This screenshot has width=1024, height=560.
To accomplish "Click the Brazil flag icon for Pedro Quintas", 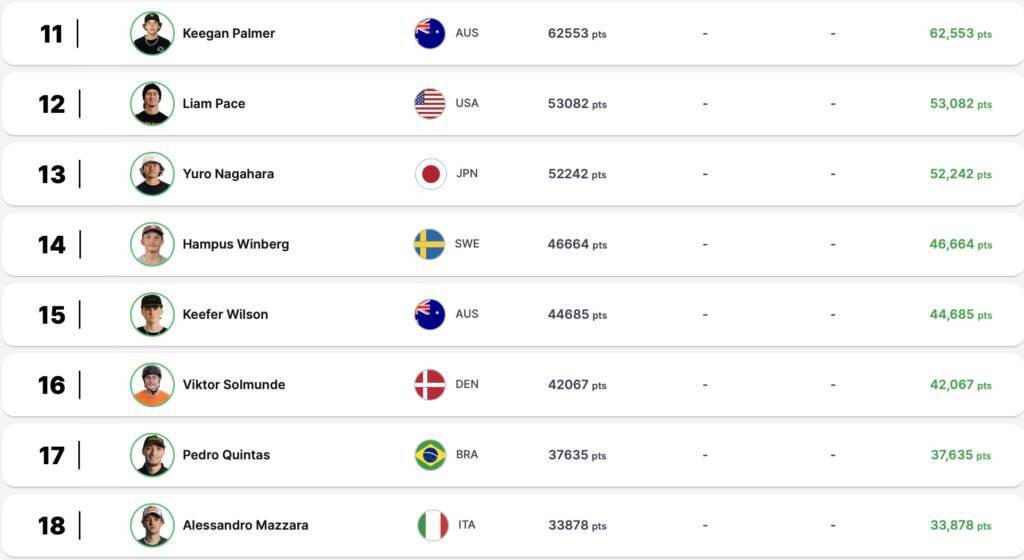I will tap(430, 455).
